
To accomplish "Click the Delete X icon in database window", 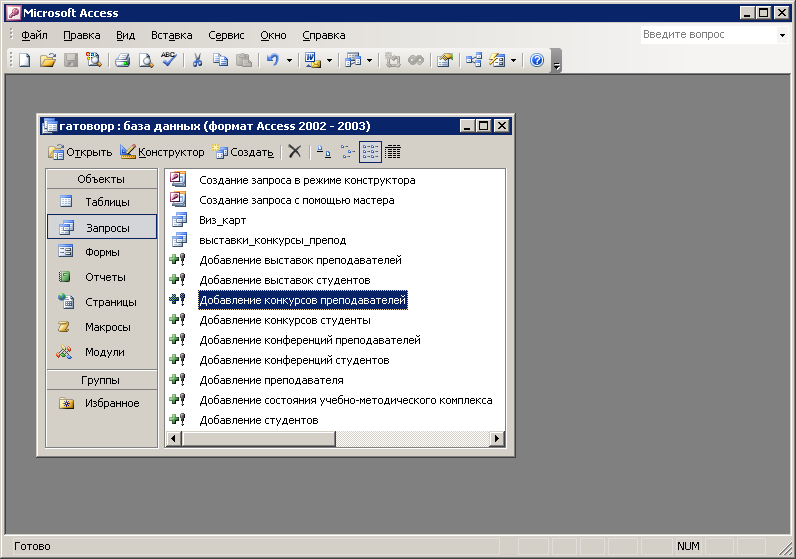I will pyautogui.click(x=295, y=151).
